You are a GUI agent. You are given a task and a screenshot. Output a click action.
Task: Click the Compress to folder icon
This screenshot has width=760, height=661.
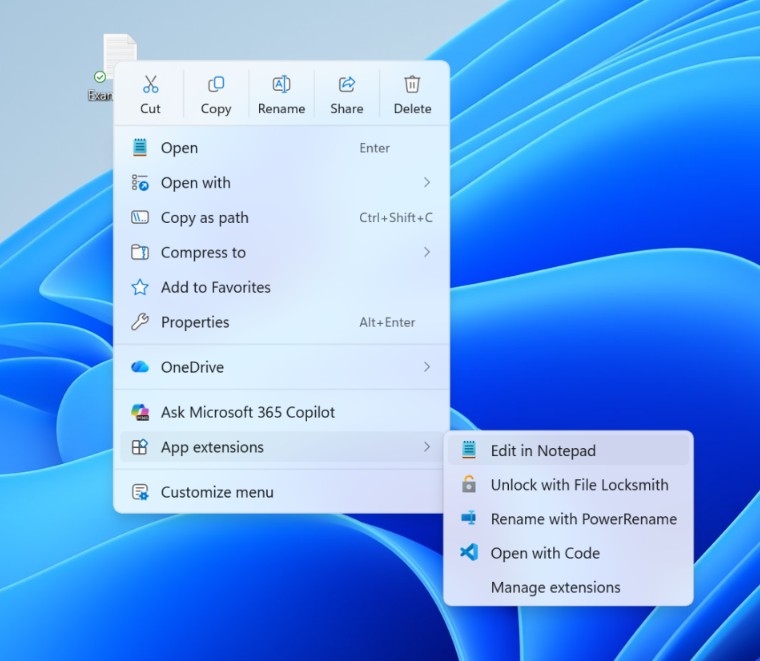[140, 252]
